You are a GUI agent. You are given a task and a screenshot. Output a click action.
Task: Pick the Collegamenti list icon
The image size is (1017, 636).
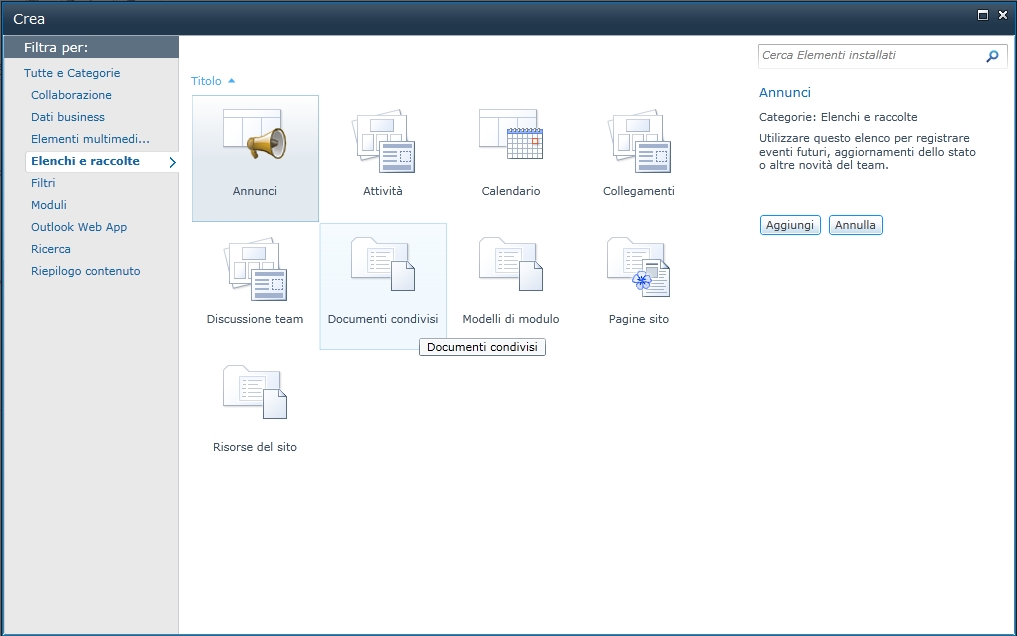[639, 141]
